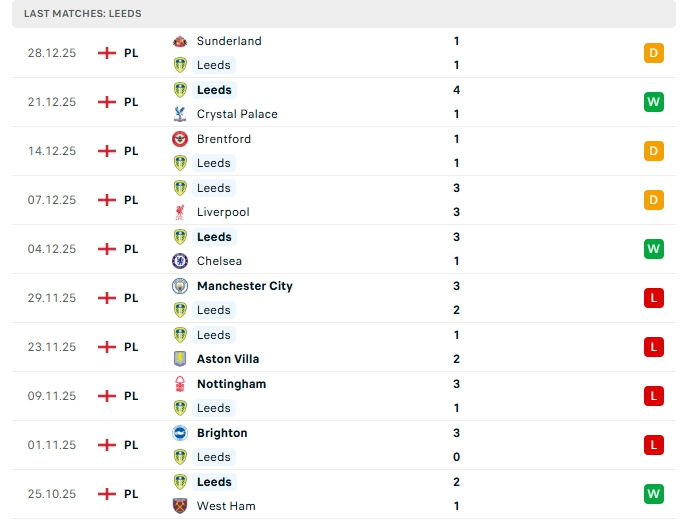The width and height of the screenshot is (684, 520).
Task: Select the 25.10.25 match date
Action: [52, 494]
